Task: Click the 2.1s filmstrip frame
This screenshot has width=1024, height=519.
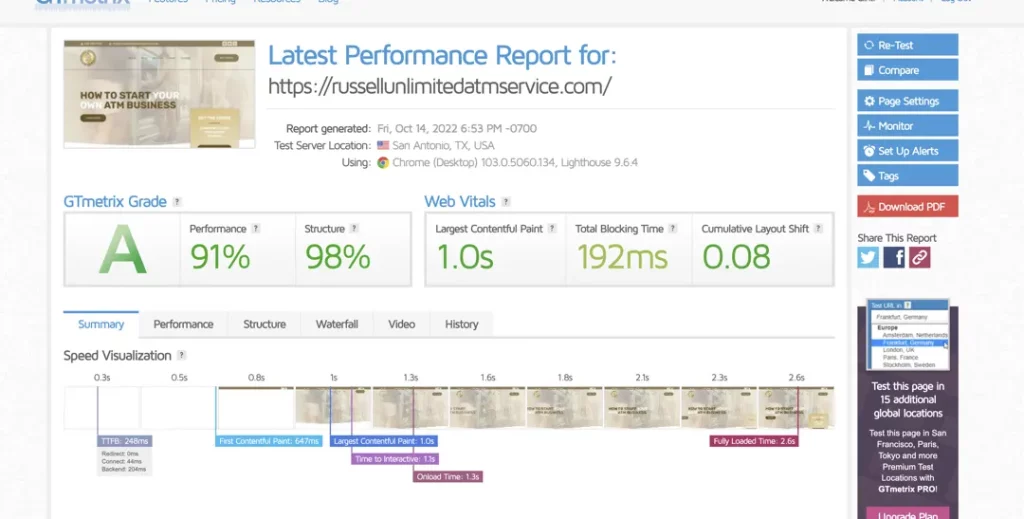Action: click(641, 407)
